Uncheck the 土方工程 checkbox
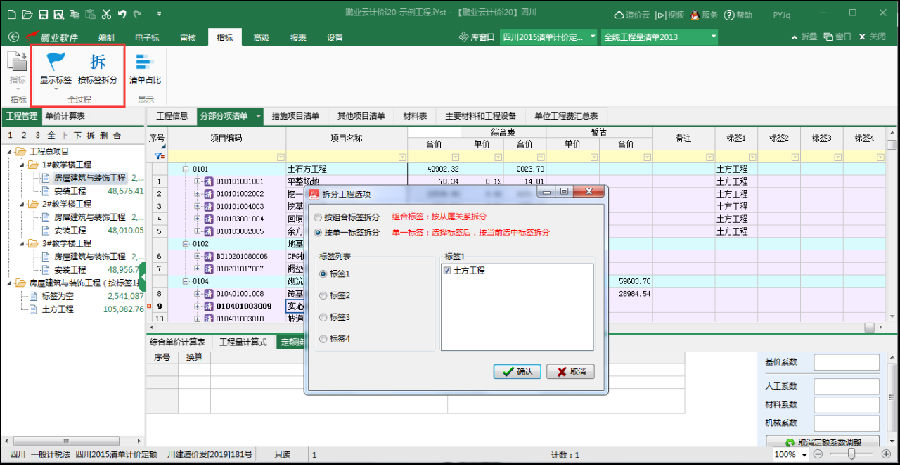 [447, 269]
